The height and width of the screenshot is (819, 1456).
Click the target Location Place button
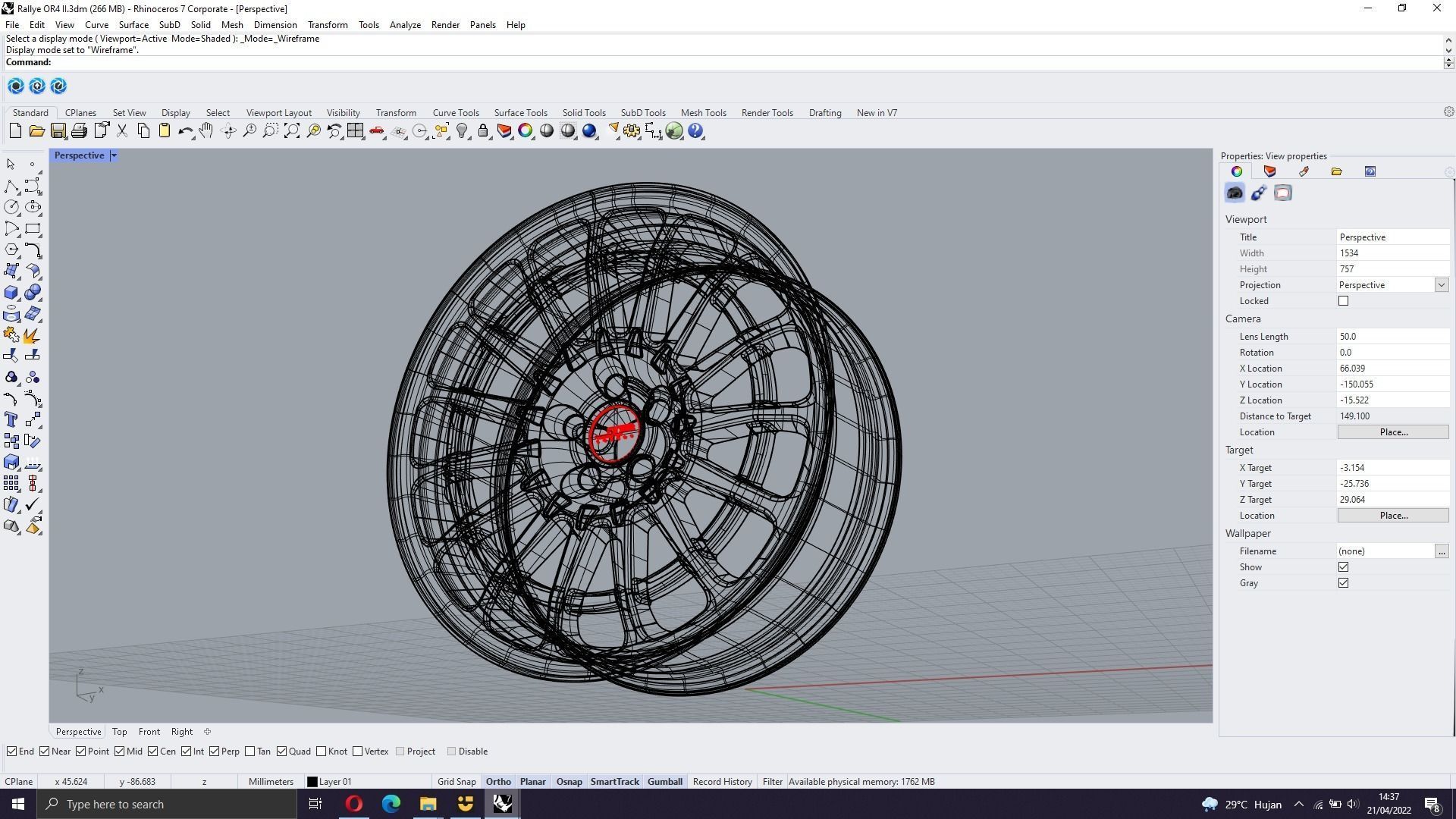[1393, 516]
